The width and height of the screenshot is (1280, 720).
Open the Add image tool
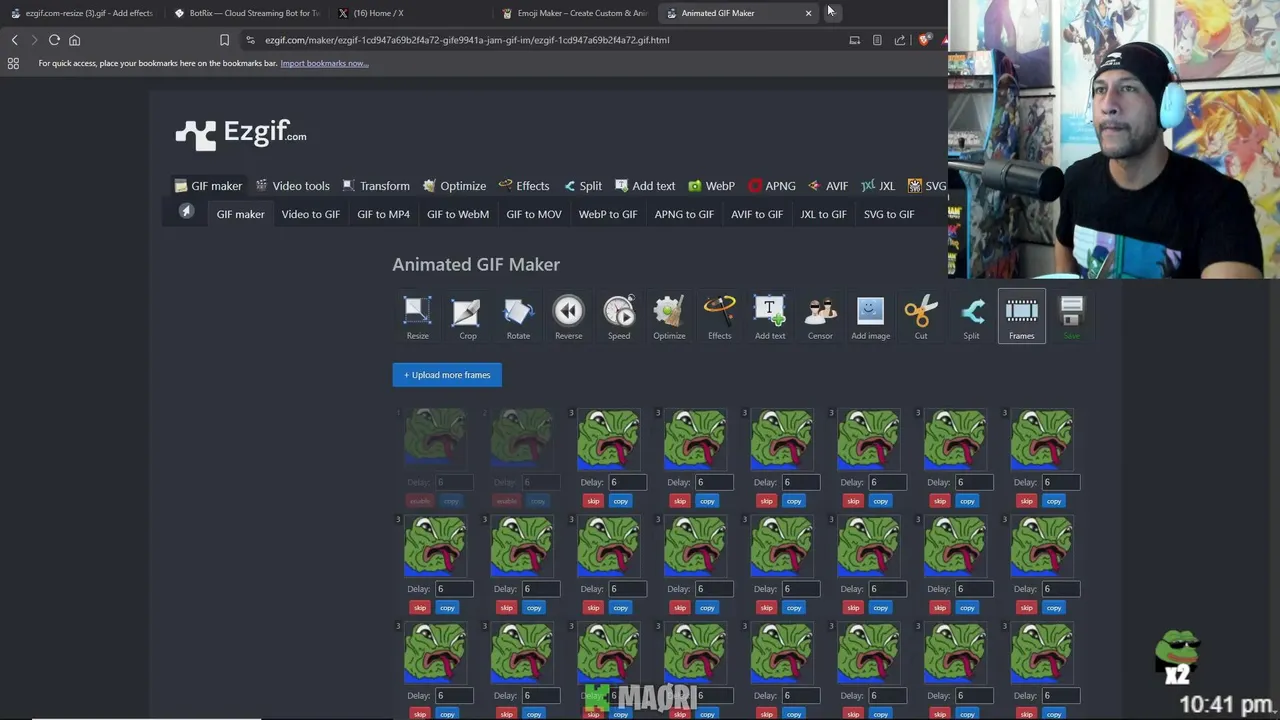(870, 317)
